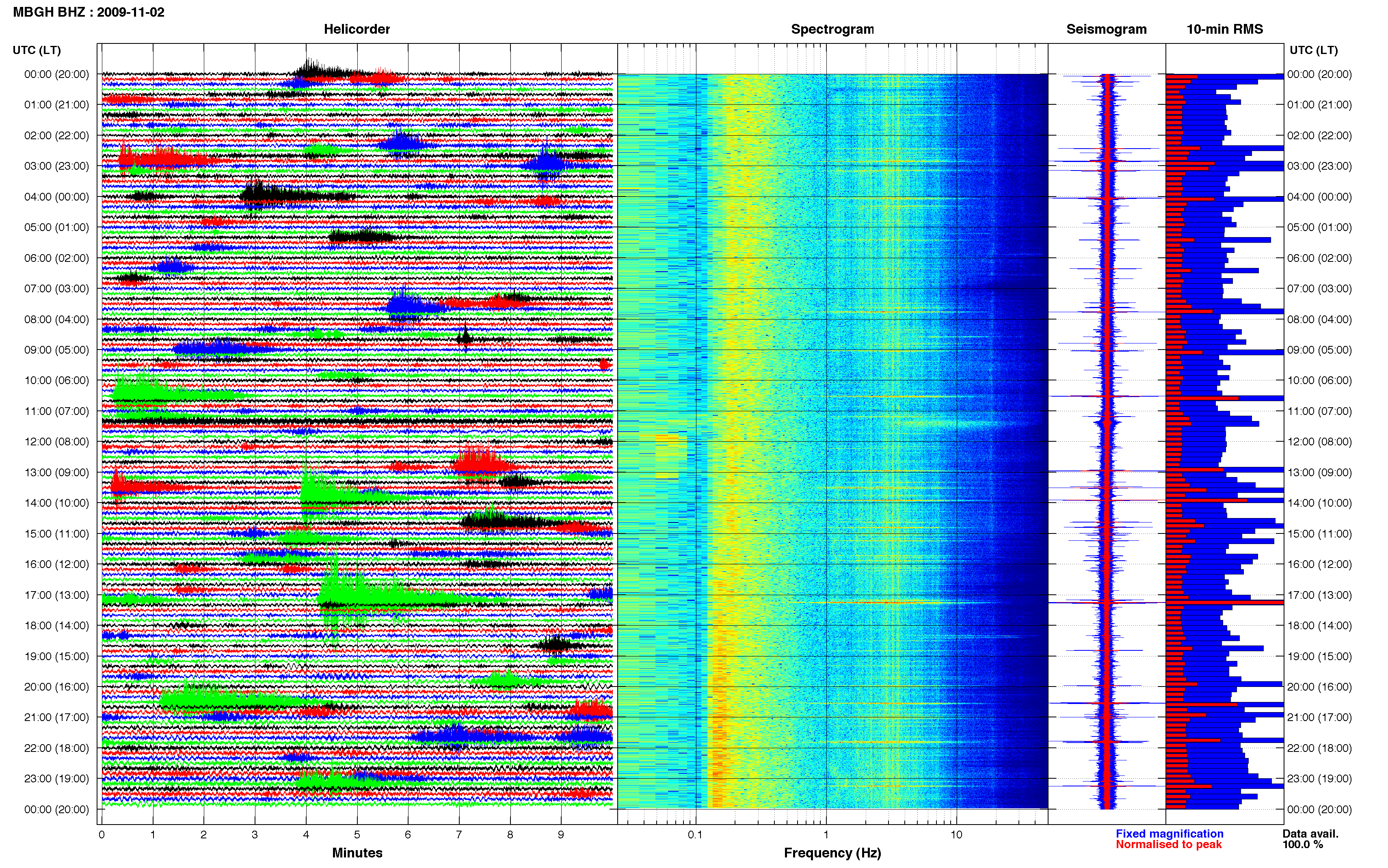Select right-axis time label '15:00 (11:00)'
Viewport: 1388px width, 868px height.
point(1319,534)
